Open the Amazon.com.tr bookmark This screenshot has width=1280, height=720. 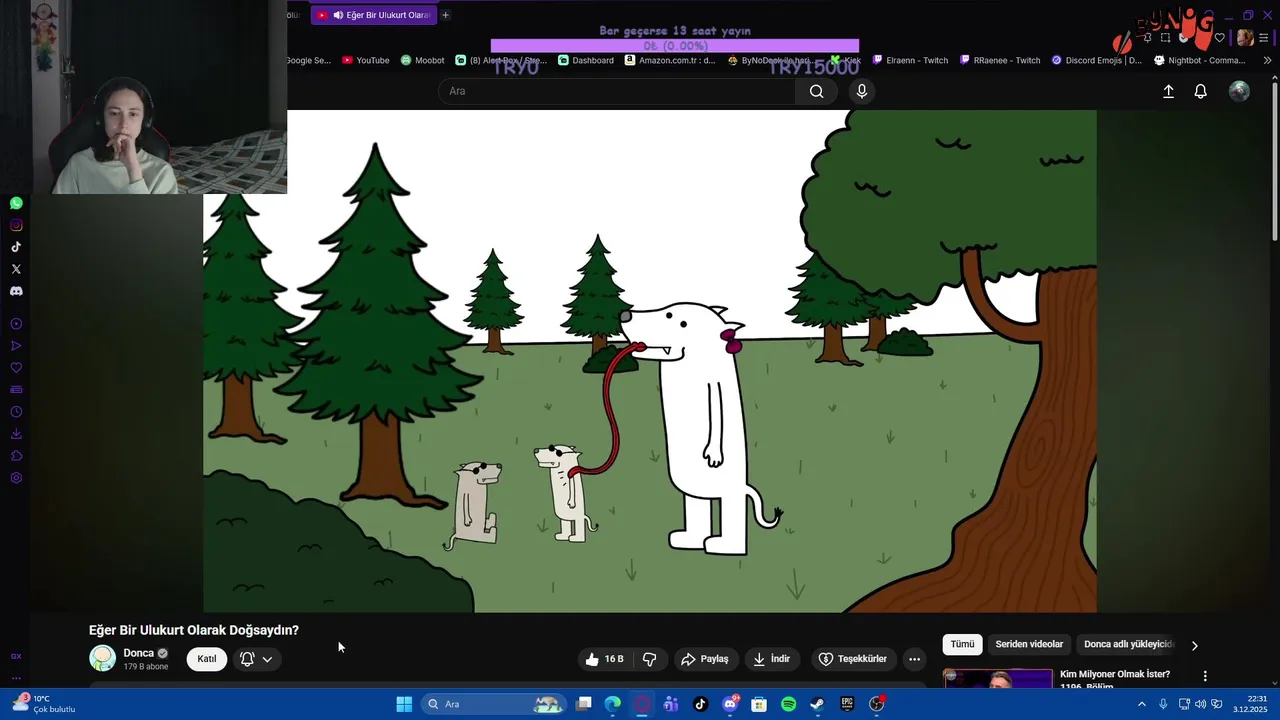point(670,60)
